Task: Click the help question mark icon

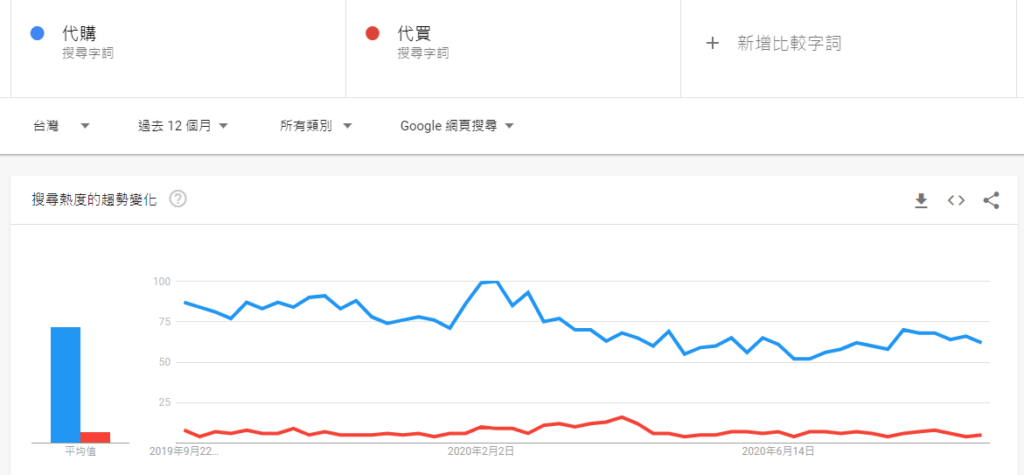Action: click(x=178, y=199)
